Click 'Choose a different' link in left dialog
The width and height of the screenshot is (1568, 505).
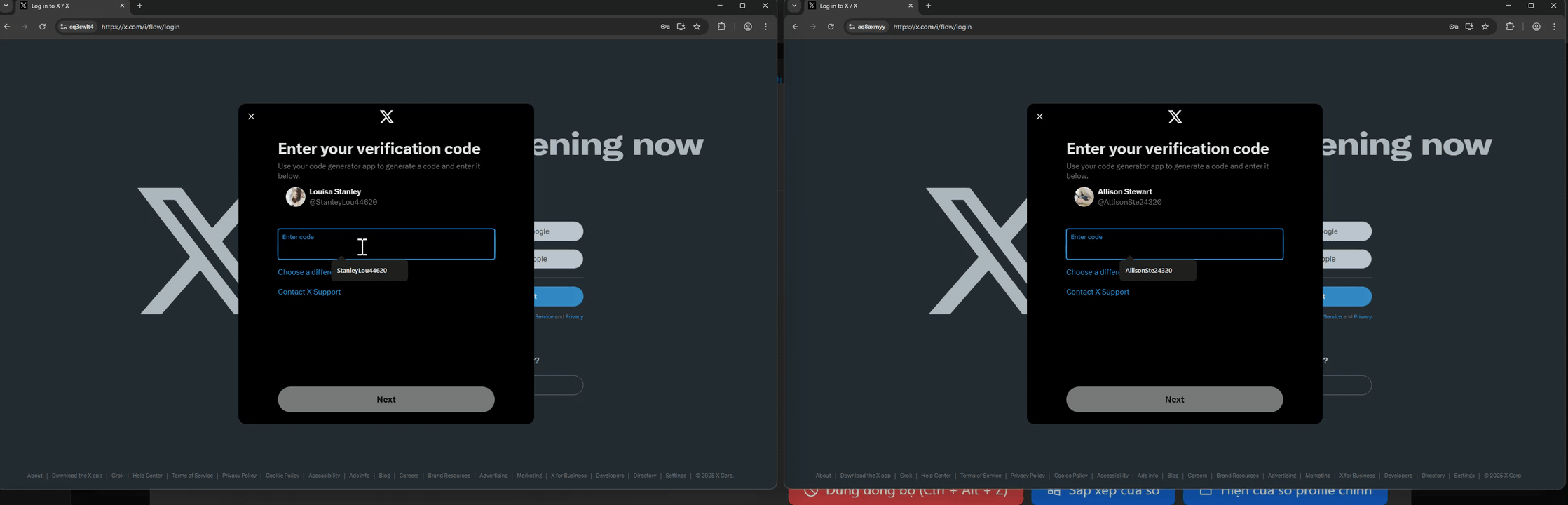click(304, 272)
